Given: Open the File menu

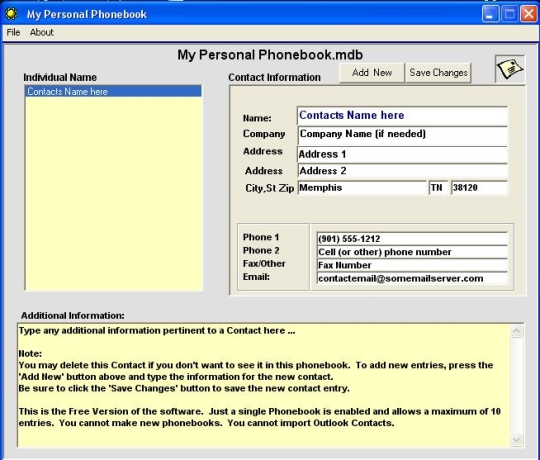Looking at the screenshot, I should [x=13, y=32].
